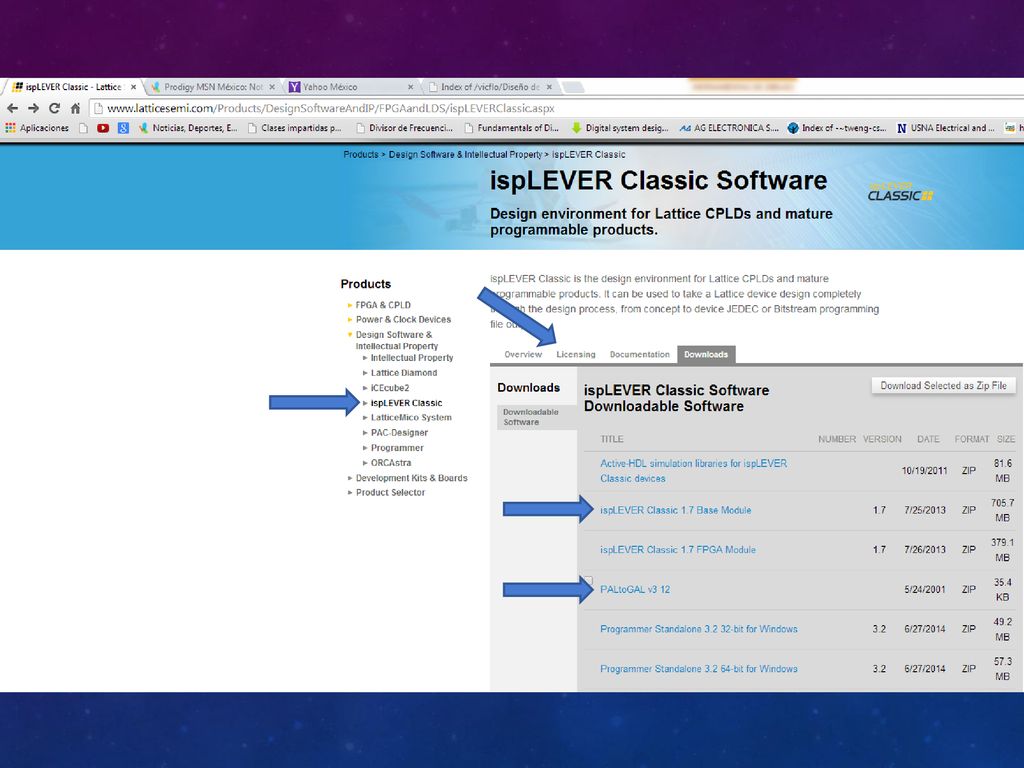The height and width of the screenshot is (768, 1024).
Task: Open the Divisor de Frecuenci bookmark
Action: (x=404, y=128)
